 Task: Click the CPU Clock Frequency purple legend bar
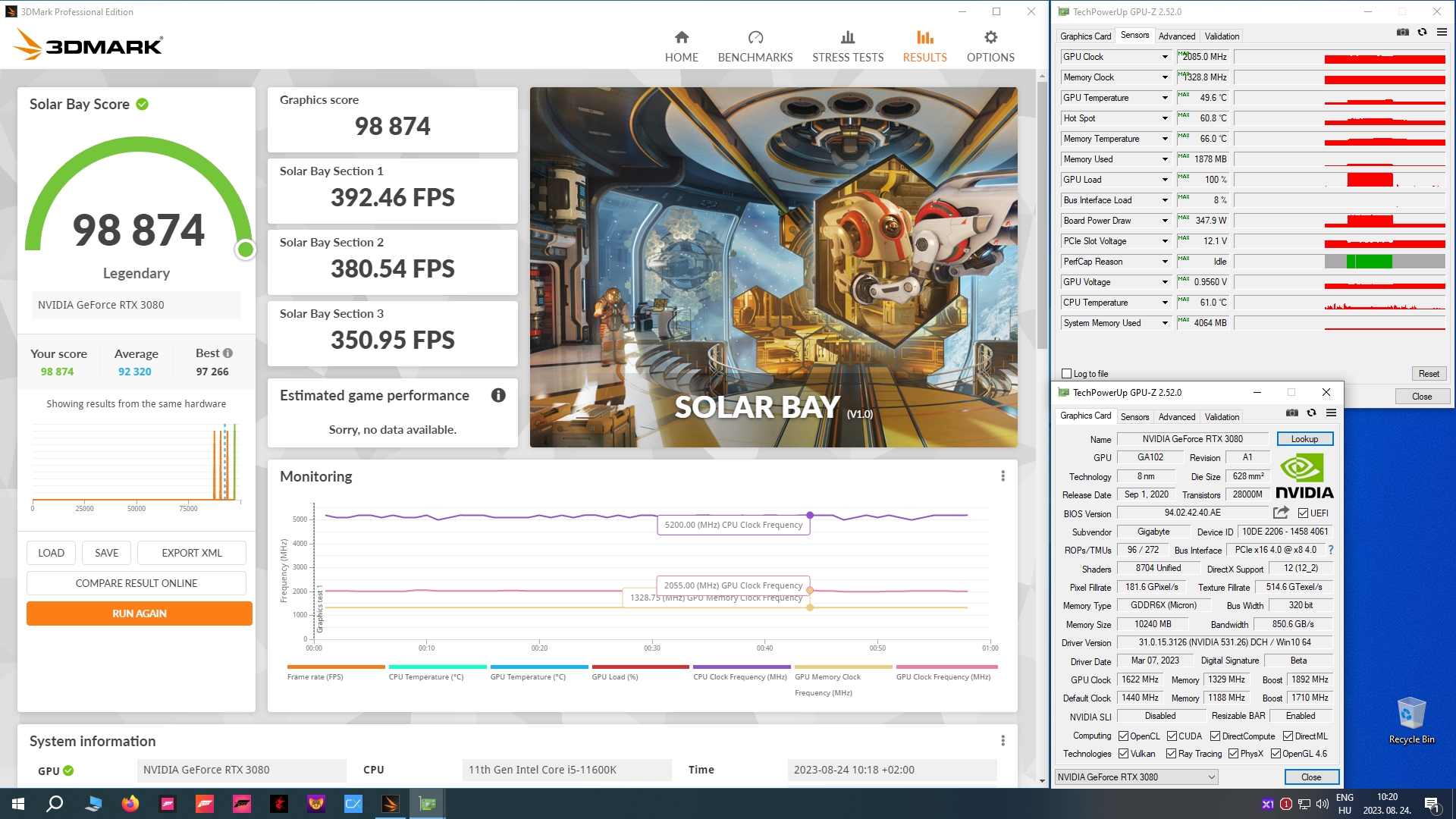pyautogui.click(x=742, y=667)
